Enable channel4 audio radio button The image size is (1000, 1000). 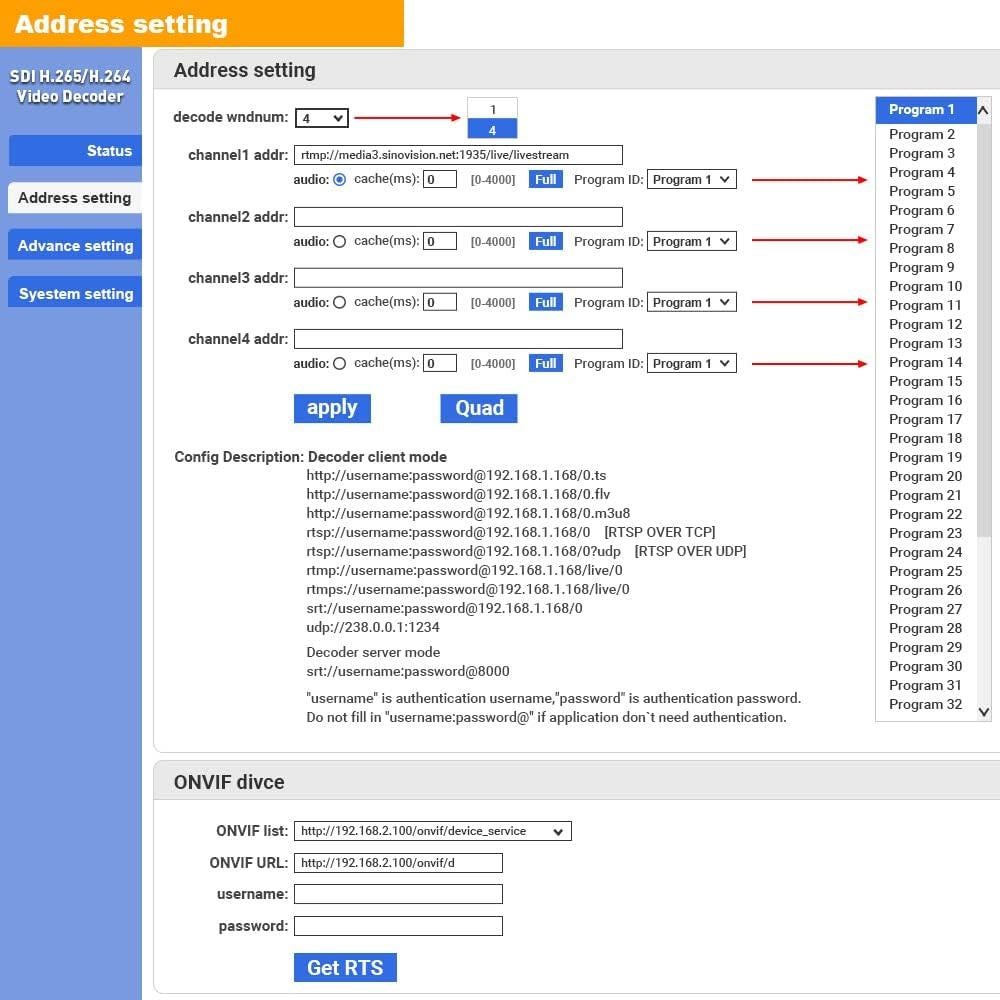(340, 363)
